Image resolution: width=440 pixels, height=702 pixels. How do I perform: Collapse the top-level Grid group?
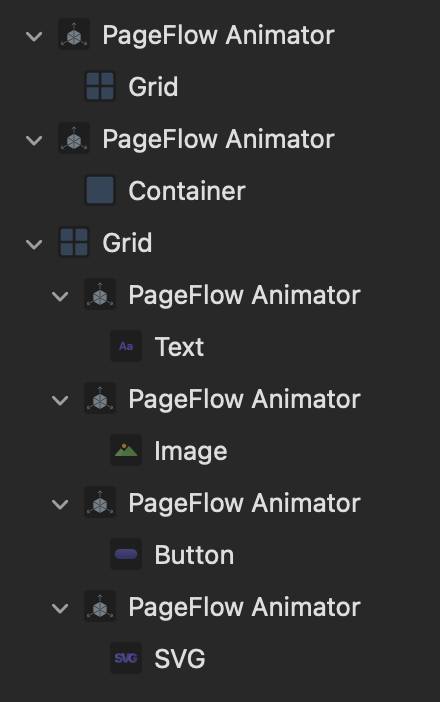[x=34, y=244]
